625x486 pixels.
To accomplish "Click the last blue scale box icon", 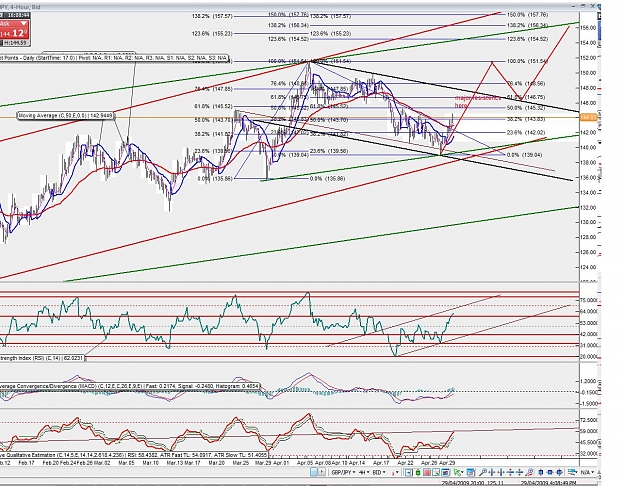I will (x=559, y=473).
